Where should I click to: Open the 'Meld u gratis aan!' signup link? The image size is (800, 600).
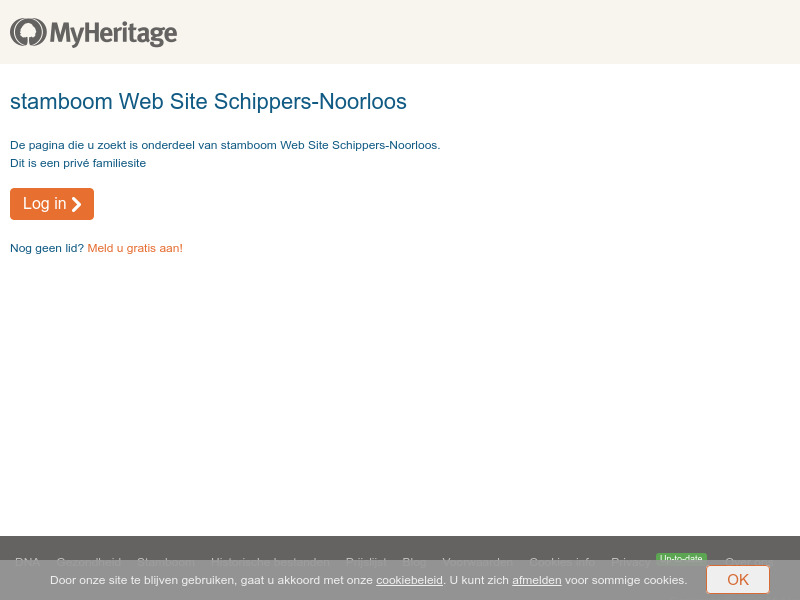coord(134,248)
